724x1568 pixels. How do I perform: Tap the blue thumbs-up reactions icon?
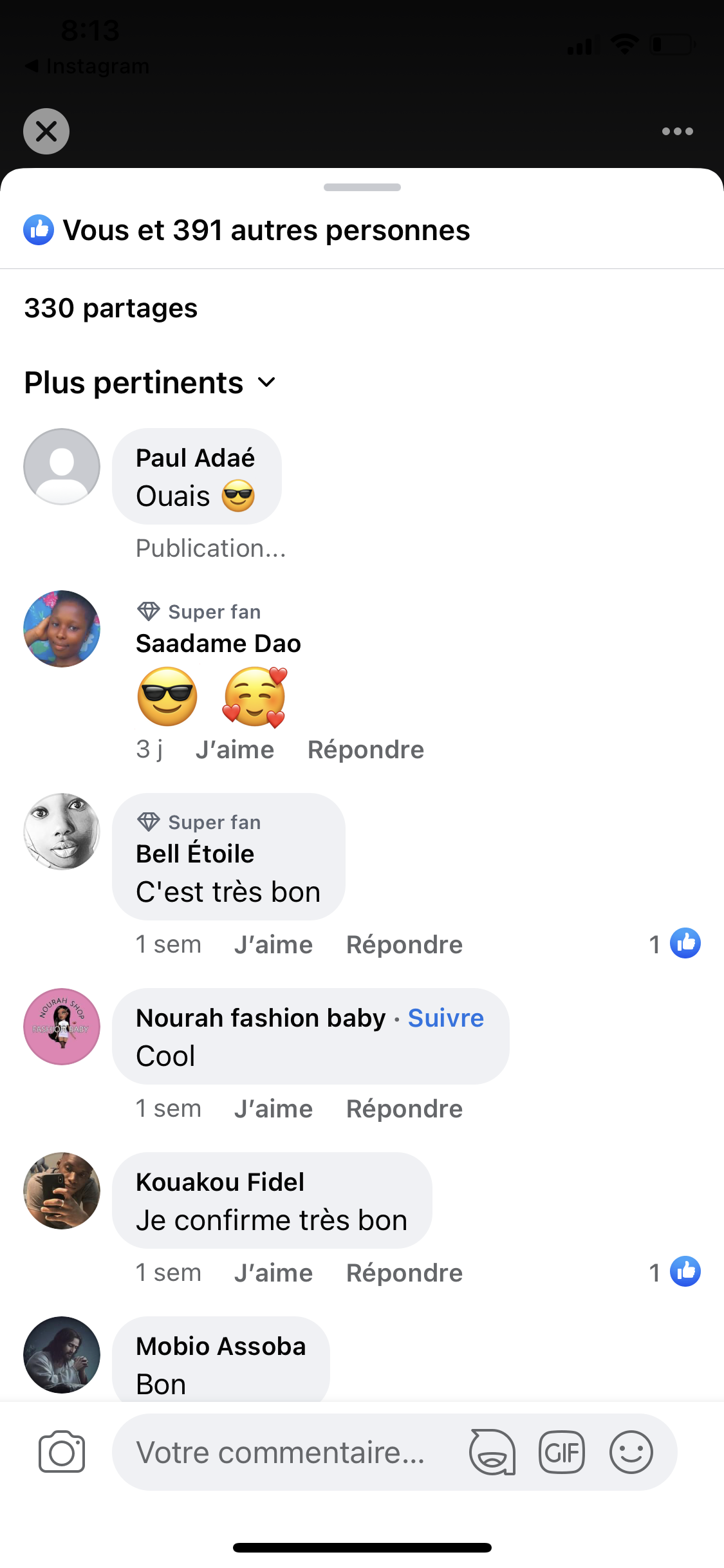pos(39,230)
